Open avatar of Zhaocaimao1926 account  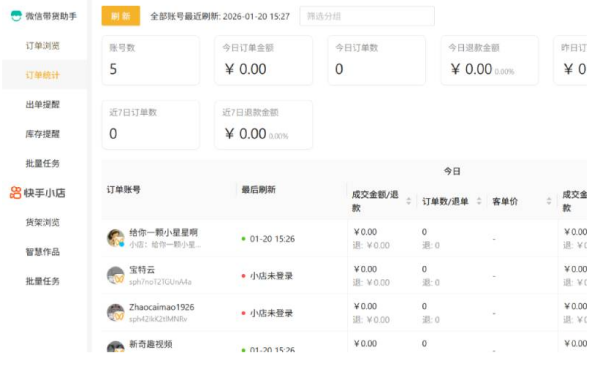pyautogui.click(x=116, y=312)
